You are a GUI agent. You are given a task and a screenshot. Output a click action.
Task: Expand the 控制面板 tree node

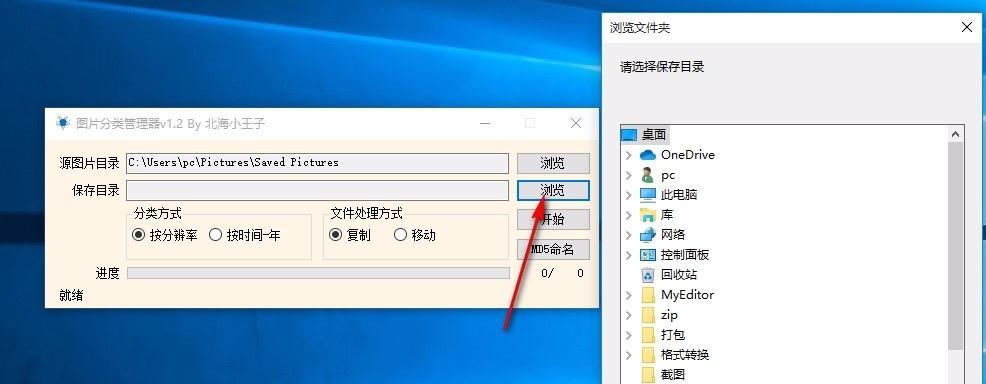628,255
